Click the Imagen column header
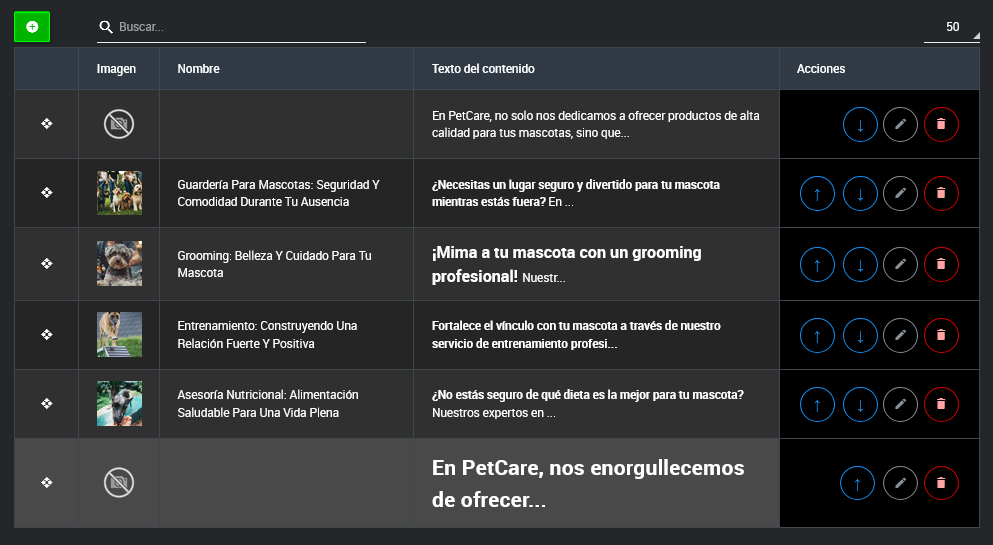993x545 pixels. tap(116, 69)
